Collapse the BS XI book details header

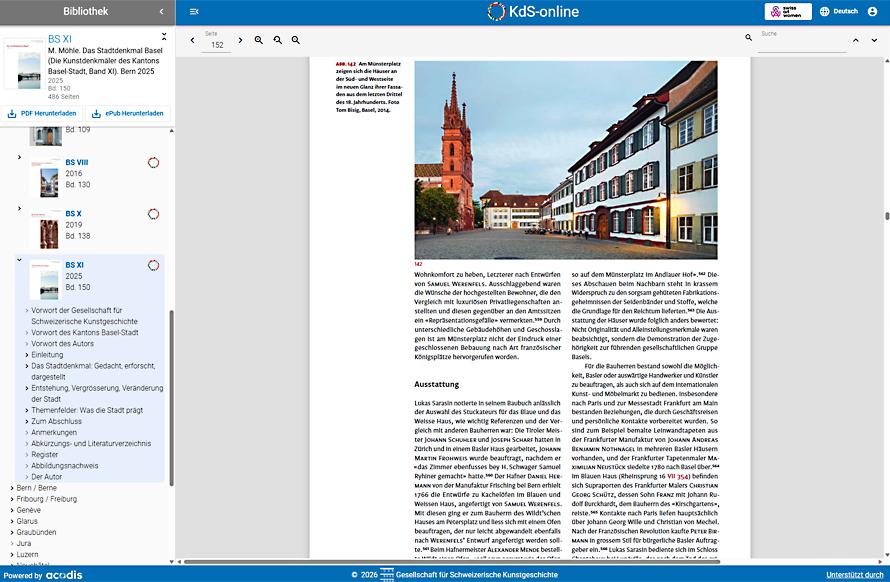pyautogui.click(x=164, y=37)
